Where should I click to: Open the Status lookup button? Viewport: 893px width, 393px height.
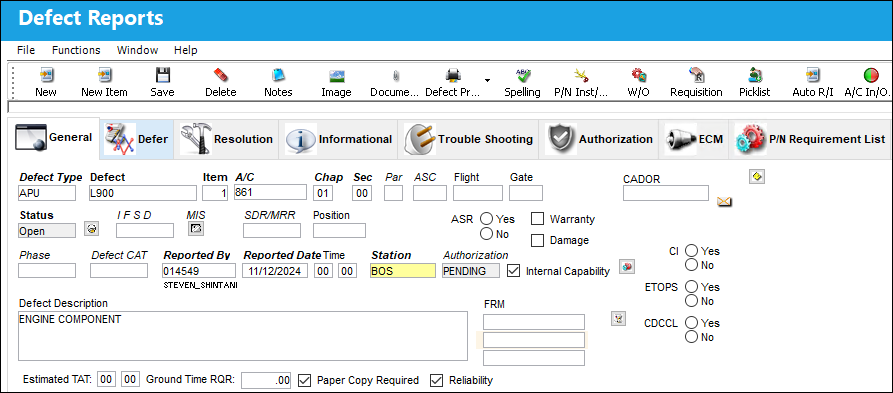tap(91, 229)
